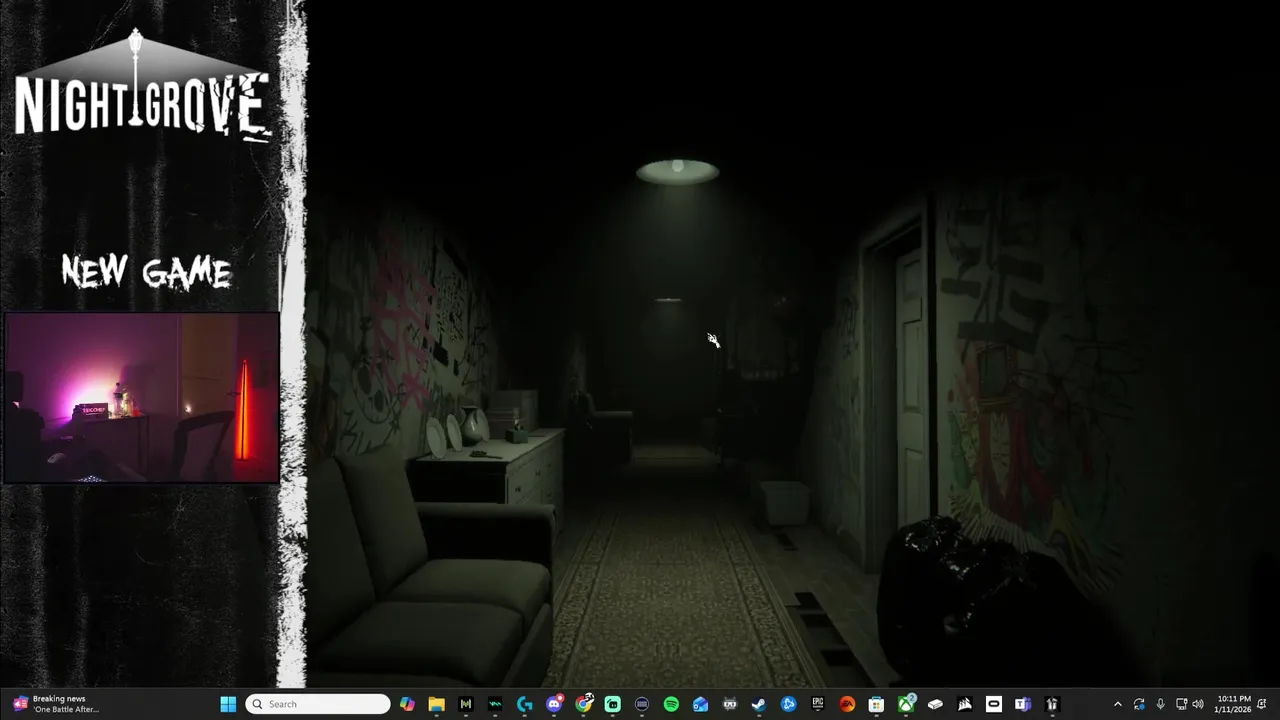Open the gray cat-face app icon
This screenshot has height=720, width=1280.
[730, 704]
